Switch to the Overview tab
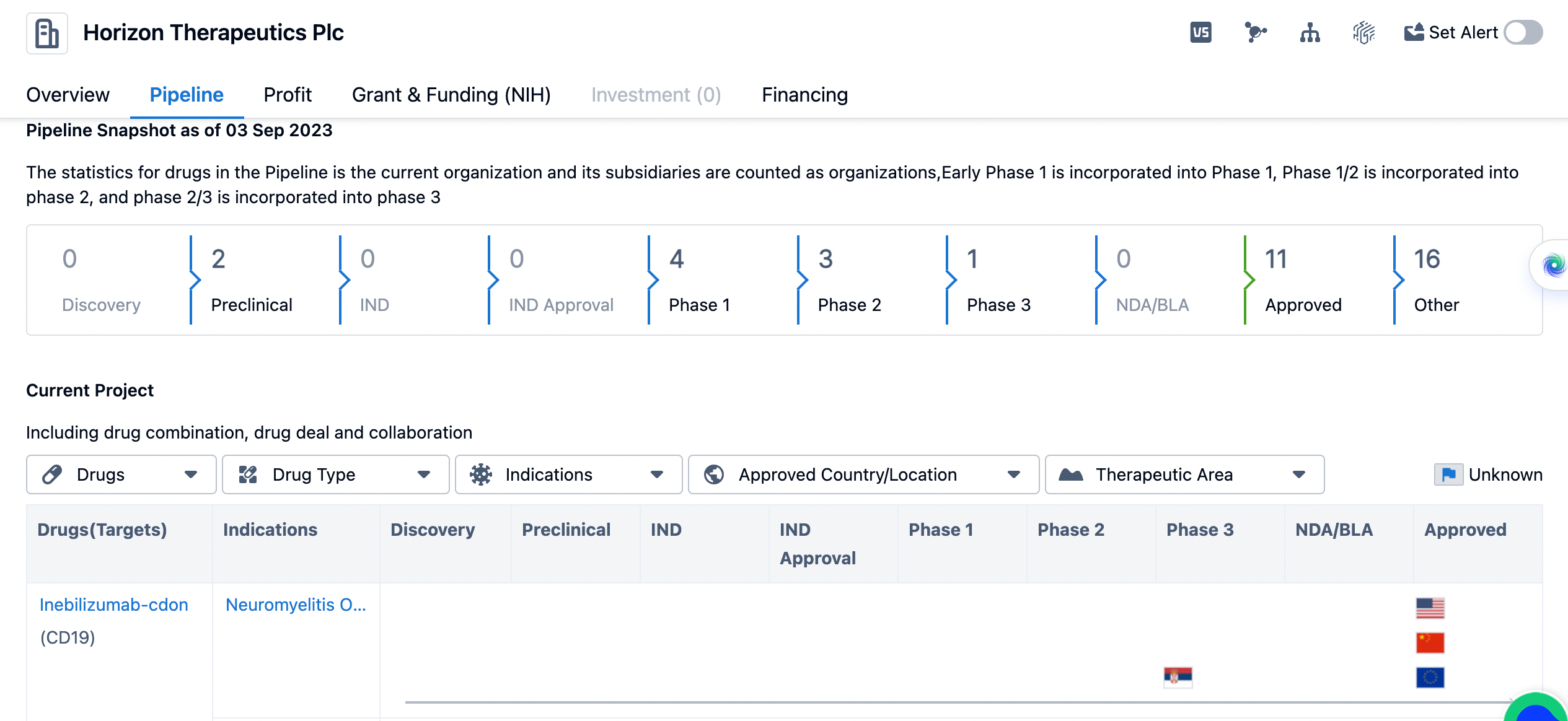This screenshot has height=721, width=1568. click(x=68, y=95)
